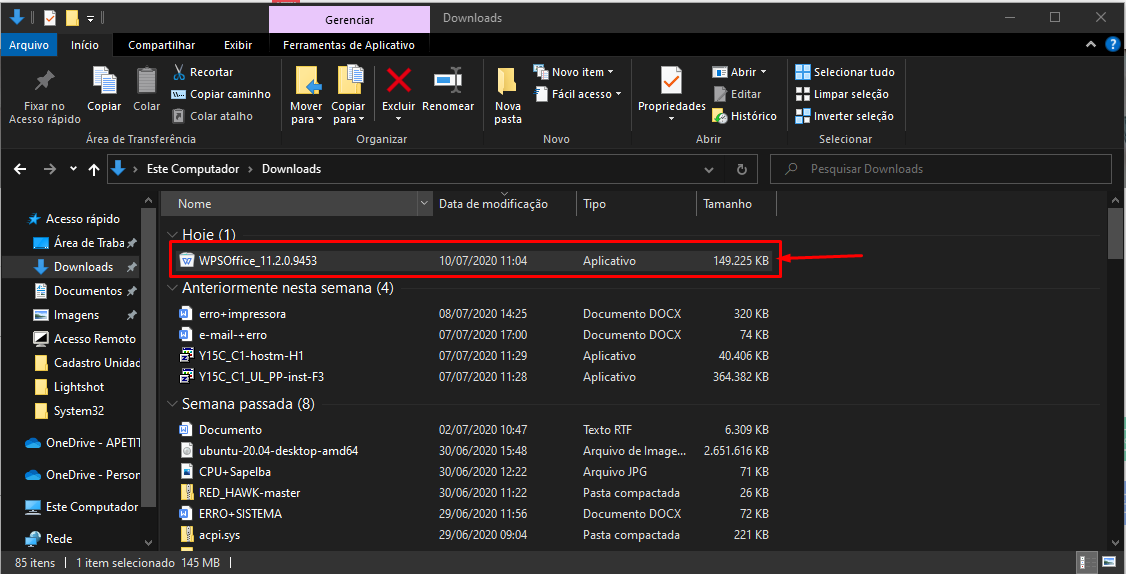Click Selecionar tudo button
Image resolution: width=1126 pixels, height=574 pixels.
[x=845, y=72]
